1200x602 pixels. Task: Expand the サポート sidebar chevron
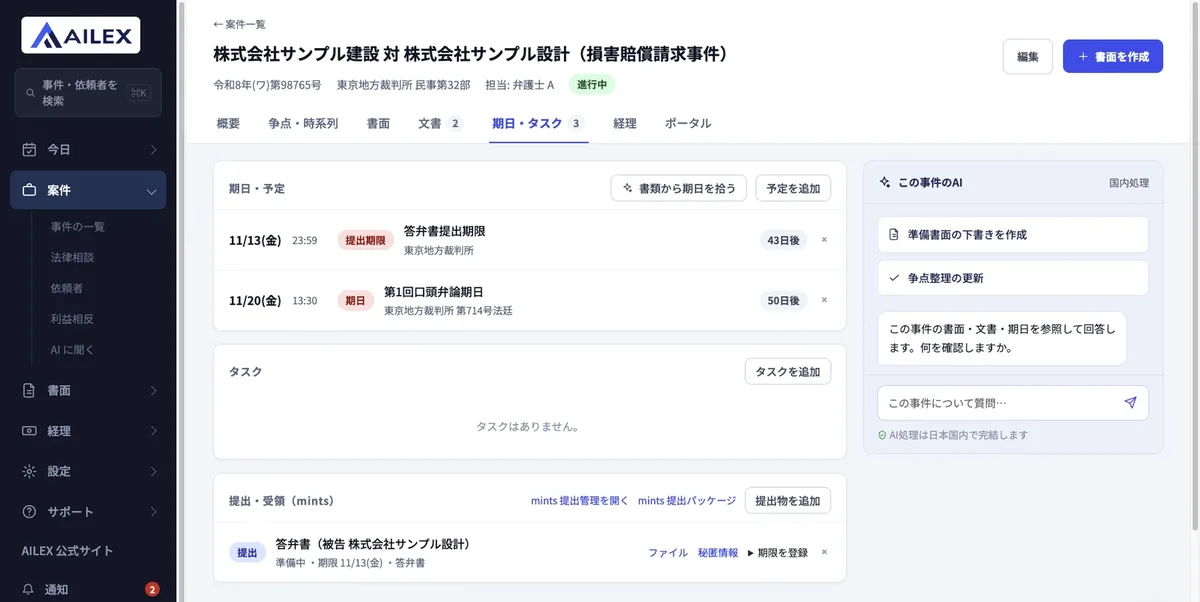point(153,512)
